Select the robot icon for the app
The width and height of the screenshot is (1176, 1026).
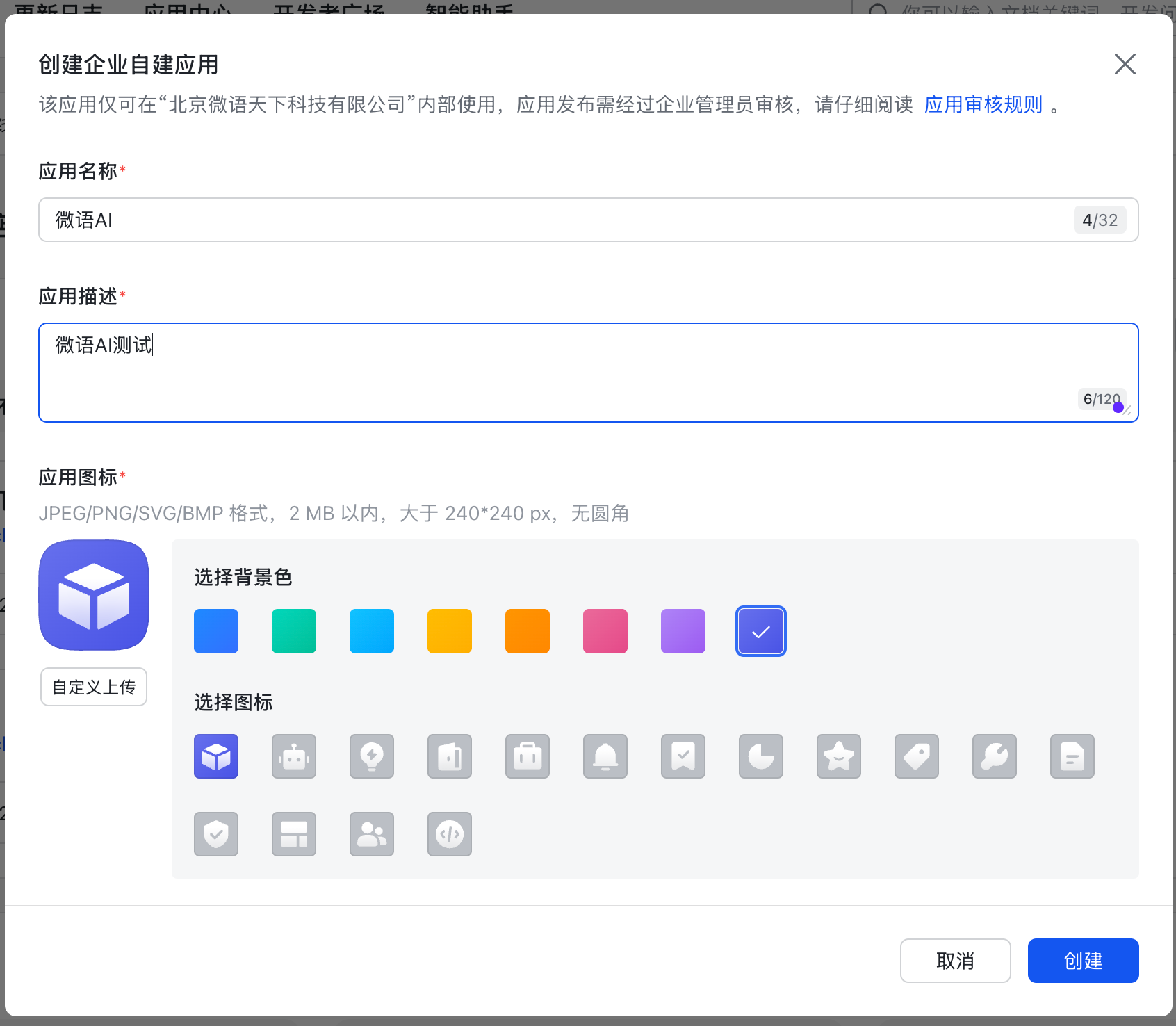294,756
